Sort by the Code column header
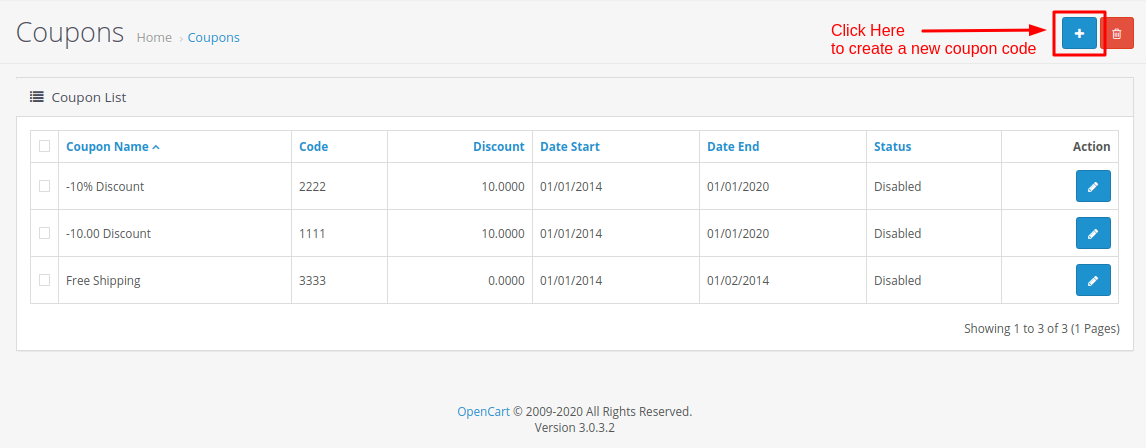 click(314, 146)
